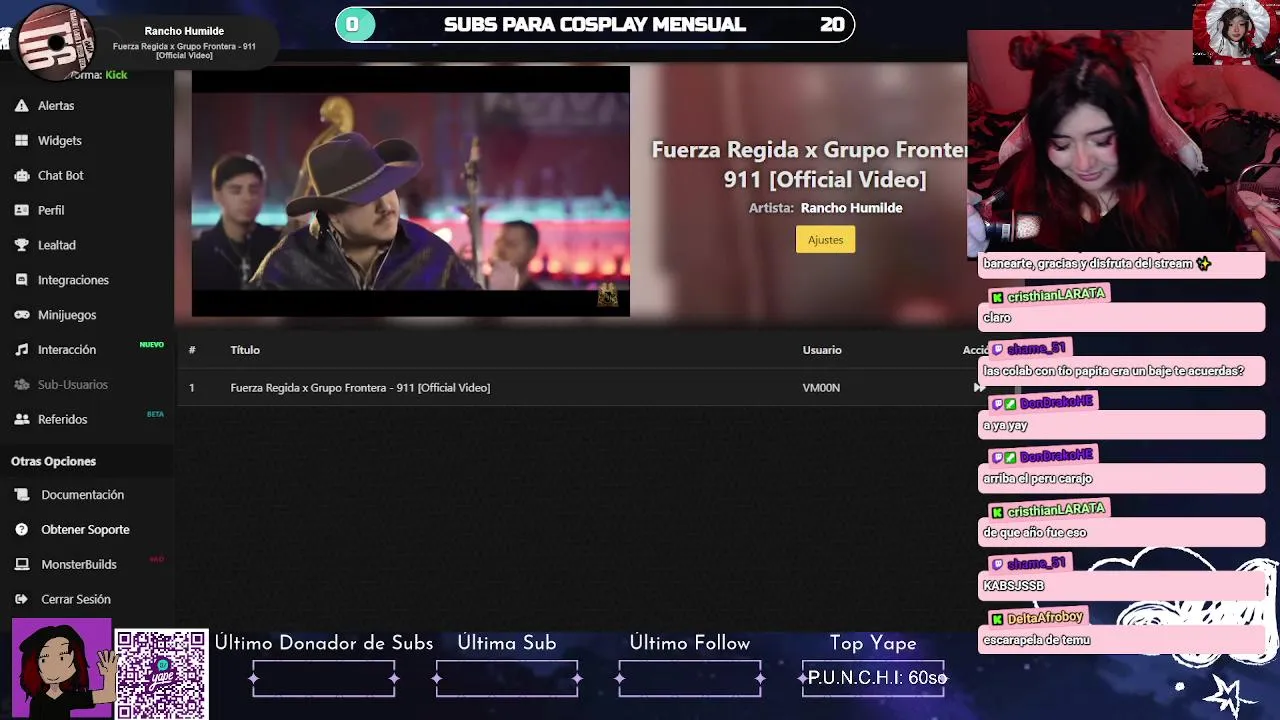The image size is (1280, 720).
Task: Click the VM00N user cell
Action: point(821,388)
